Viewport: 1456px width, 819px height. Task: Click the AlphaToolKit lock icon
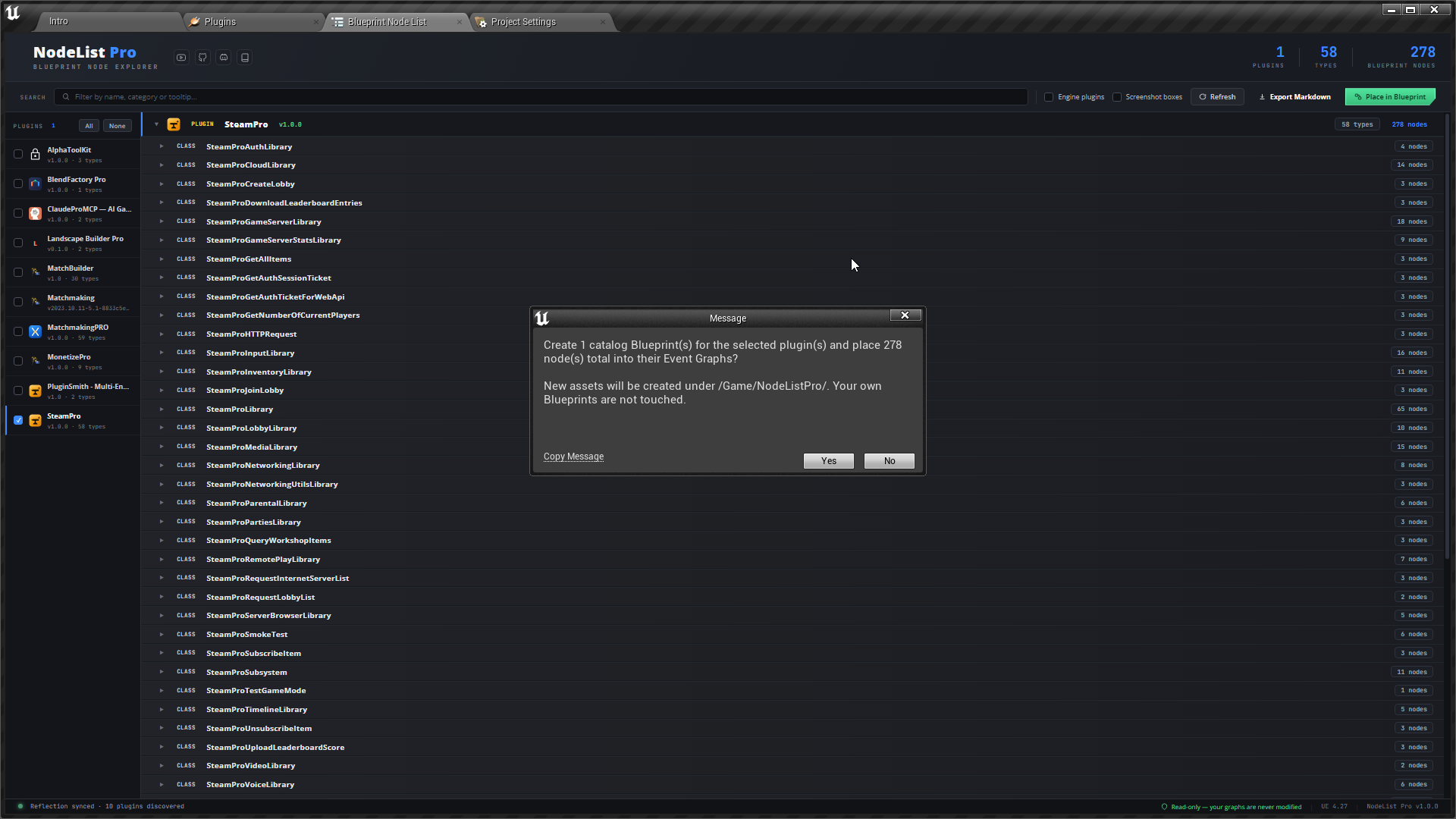click(35, 154)
